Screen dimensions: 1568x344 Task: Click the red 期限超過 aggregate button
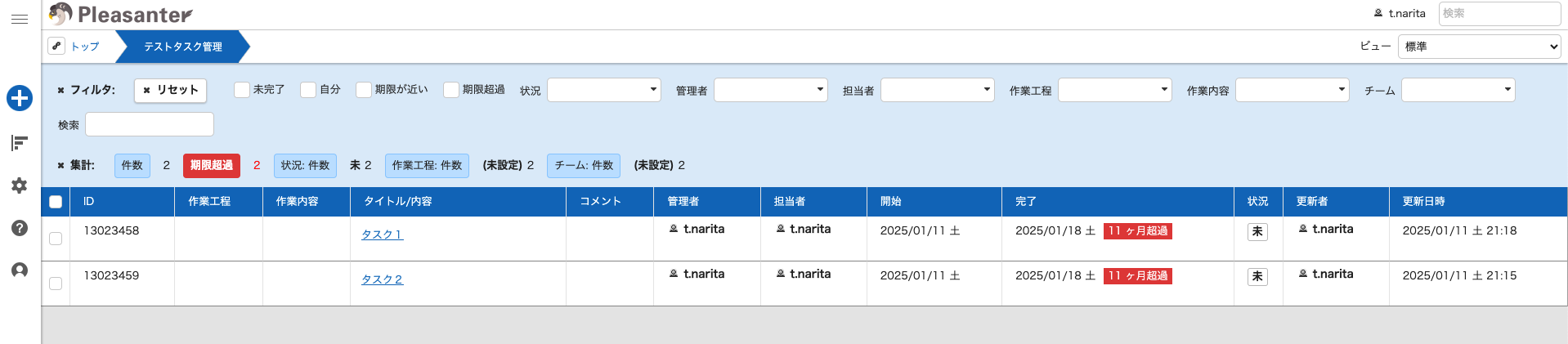(x=212, y=165)
